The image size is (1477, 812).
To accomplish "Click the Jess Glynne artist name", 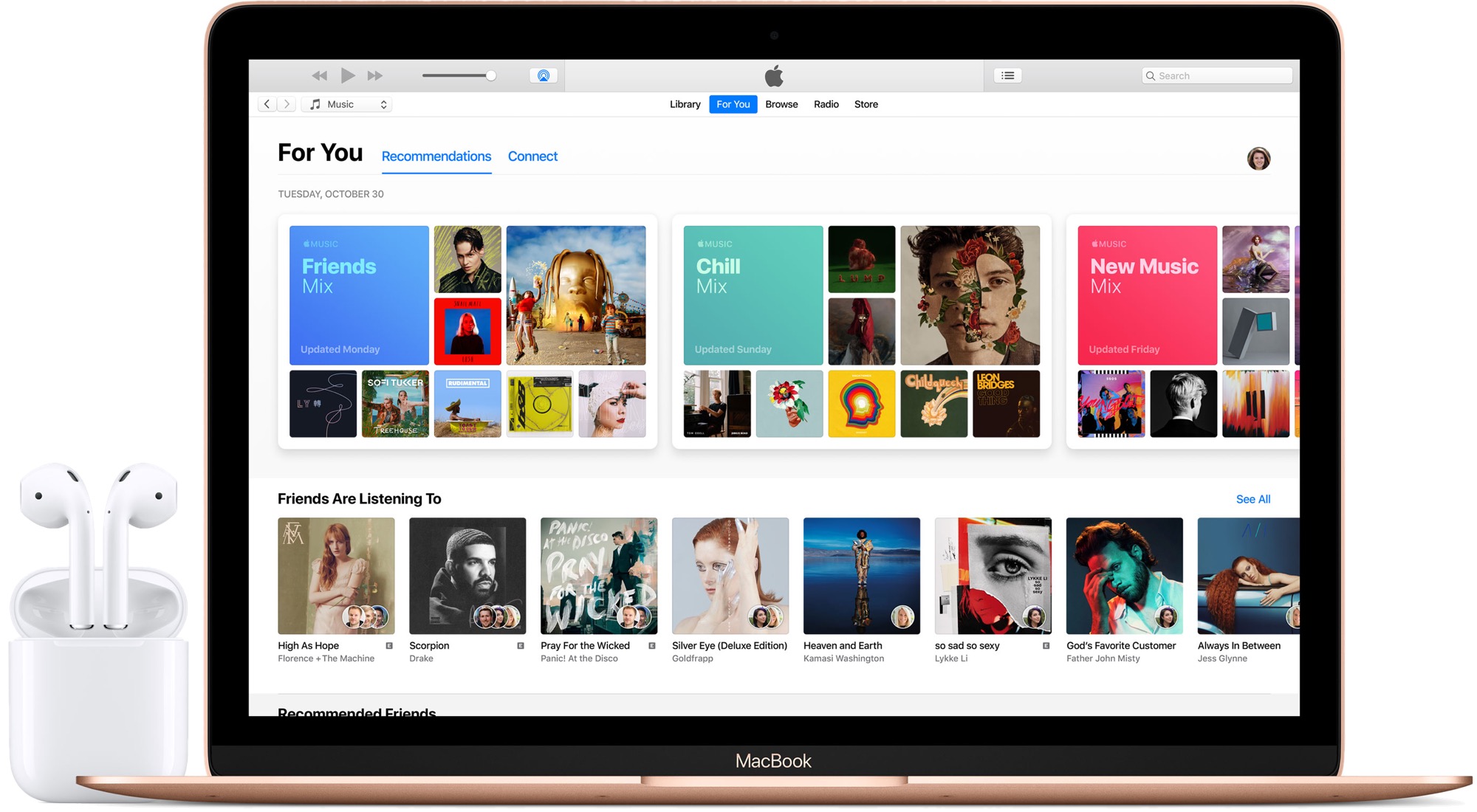I will [1222, 658].
